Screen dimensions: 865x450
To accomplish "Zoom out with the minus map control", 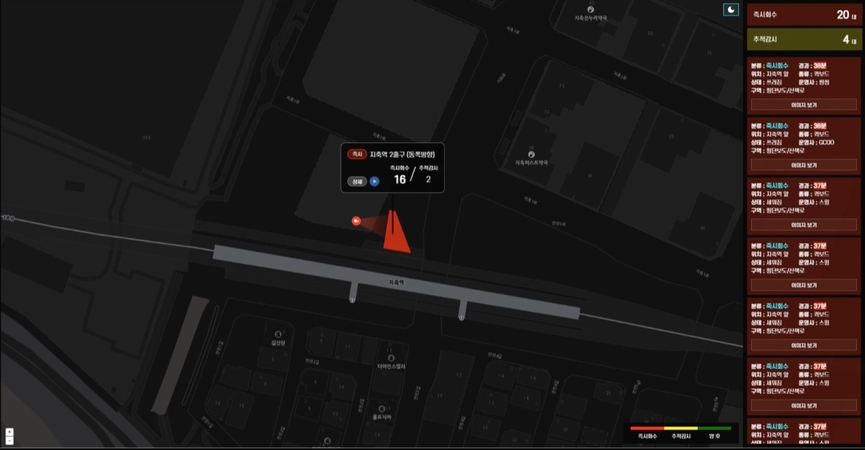I will 9,440.
